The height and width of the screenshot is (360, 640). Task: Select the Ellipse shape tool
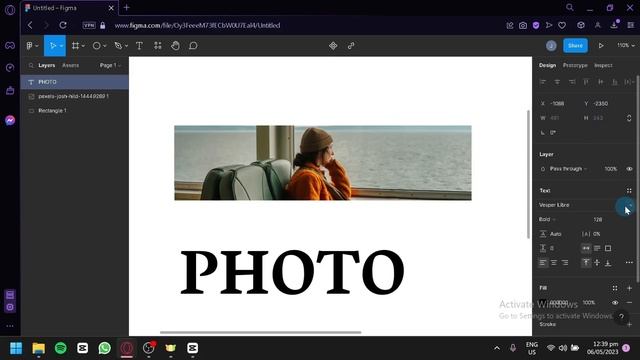coord(96,46)
